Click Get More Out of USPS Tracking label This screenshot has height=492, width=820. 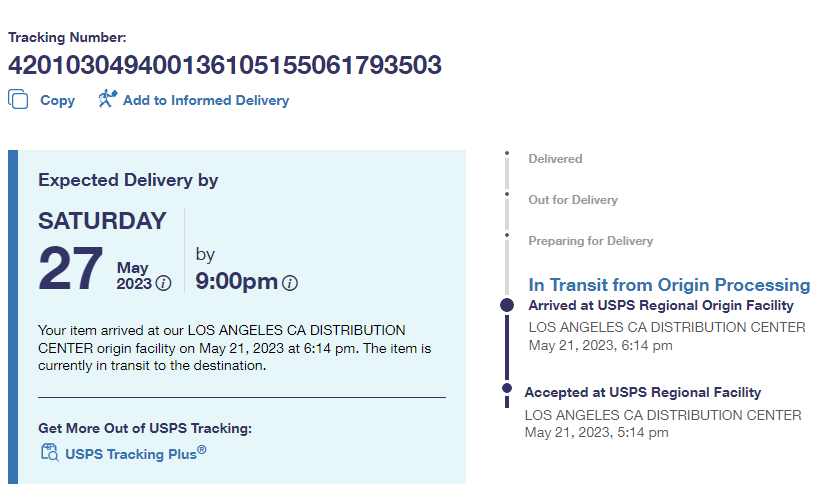[145, 428]
